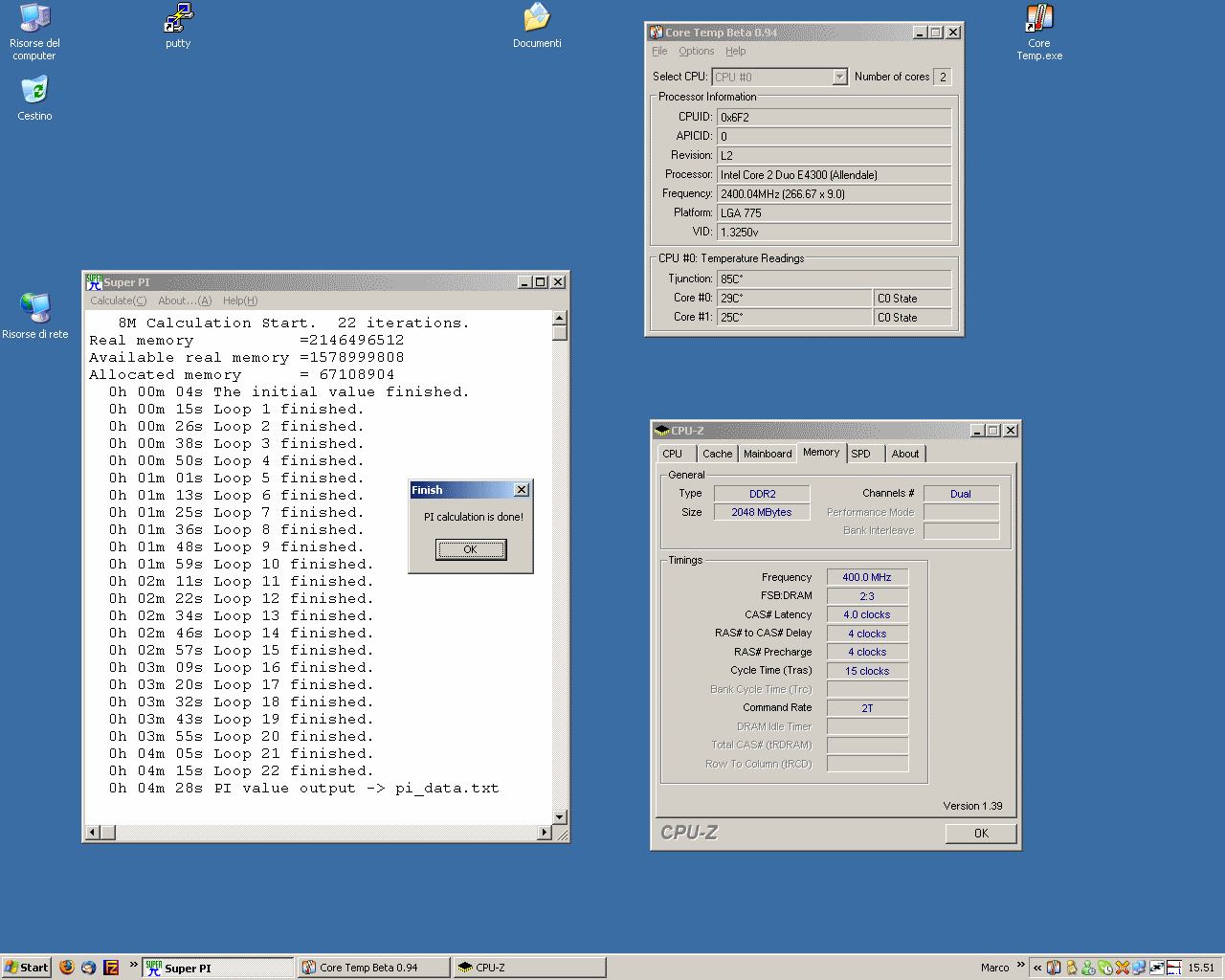Select the Memory tab
This screenshot has width=1225, height=980.
click(821, 452)
